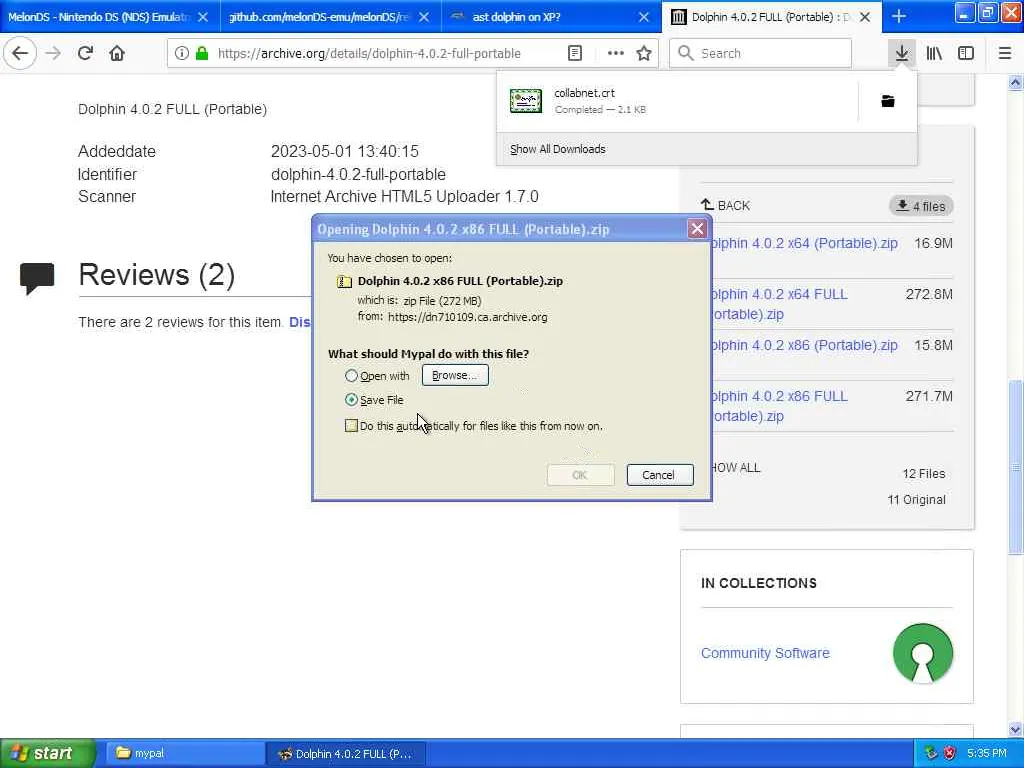Bookmark this page with the star
The image size is (1024, 768).
pos(644,54)
